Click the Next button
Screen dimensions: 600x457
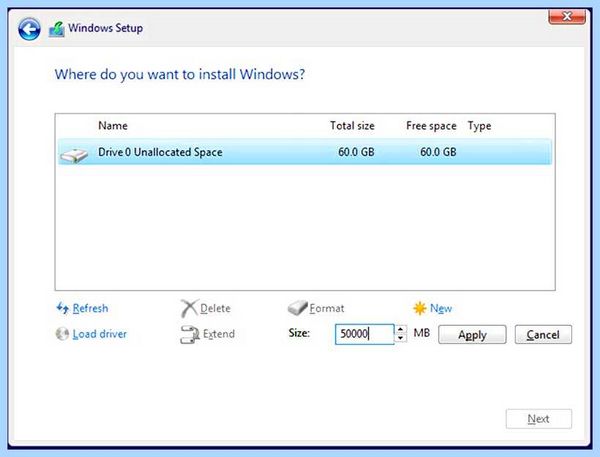(x=539, y=419)
